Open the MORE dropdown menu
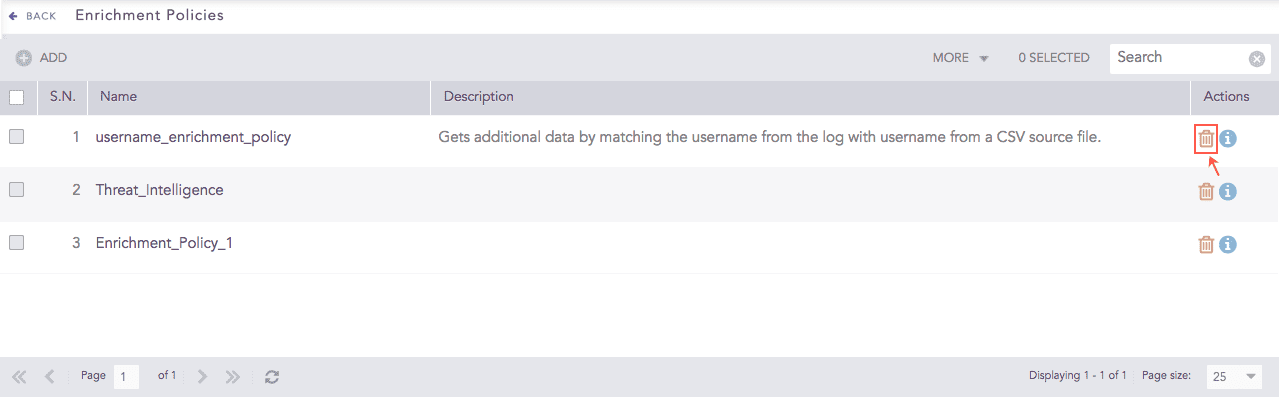Viewport: 1279px width, 397px height. [x=960, y=58]
